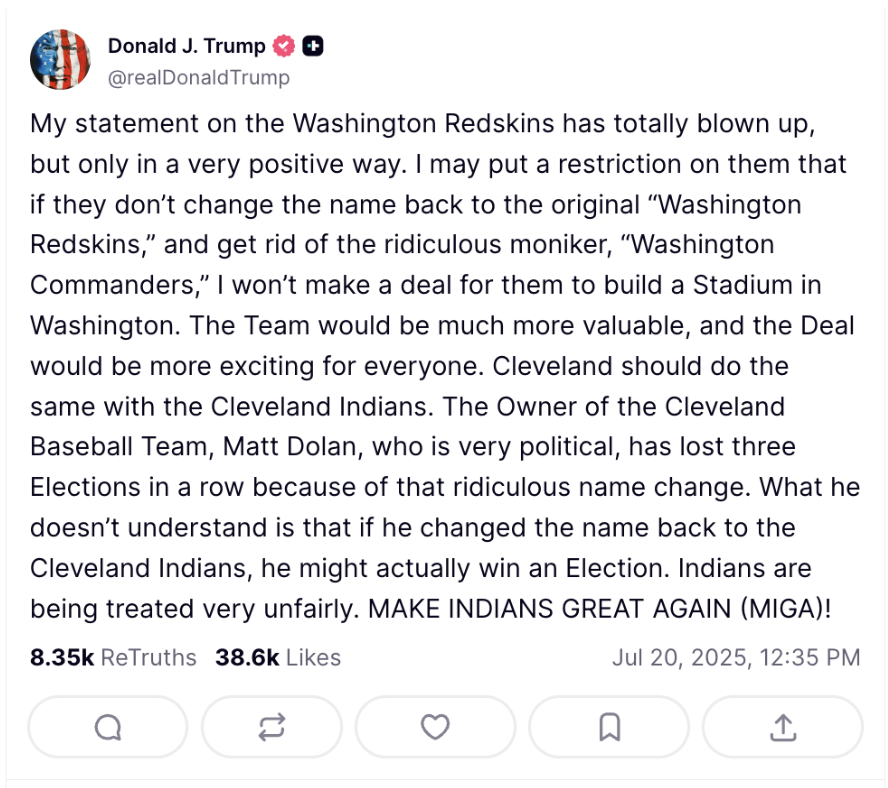Share the post via the upload icon
Image resolution: width=888 pixels, height=788 pixels.
coord(783,727)
